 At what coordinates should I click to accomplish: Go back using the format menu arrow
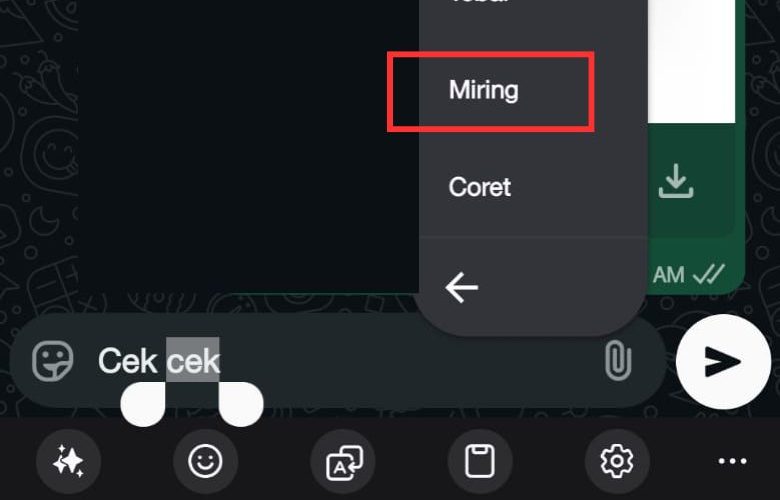pos(462,287)
